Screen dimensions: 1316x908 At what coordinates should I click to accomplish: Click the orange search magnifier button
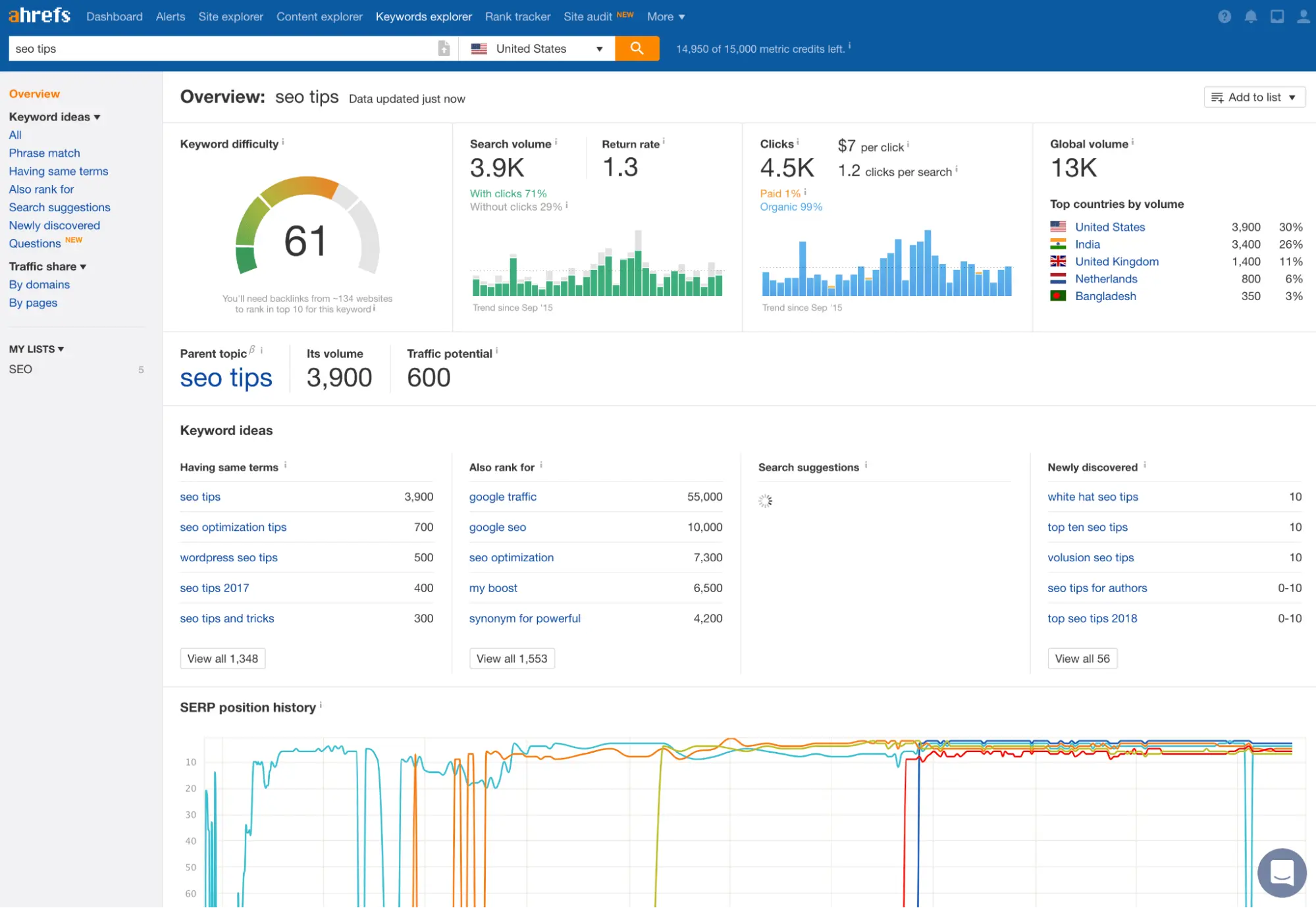[x=637, y=48]
